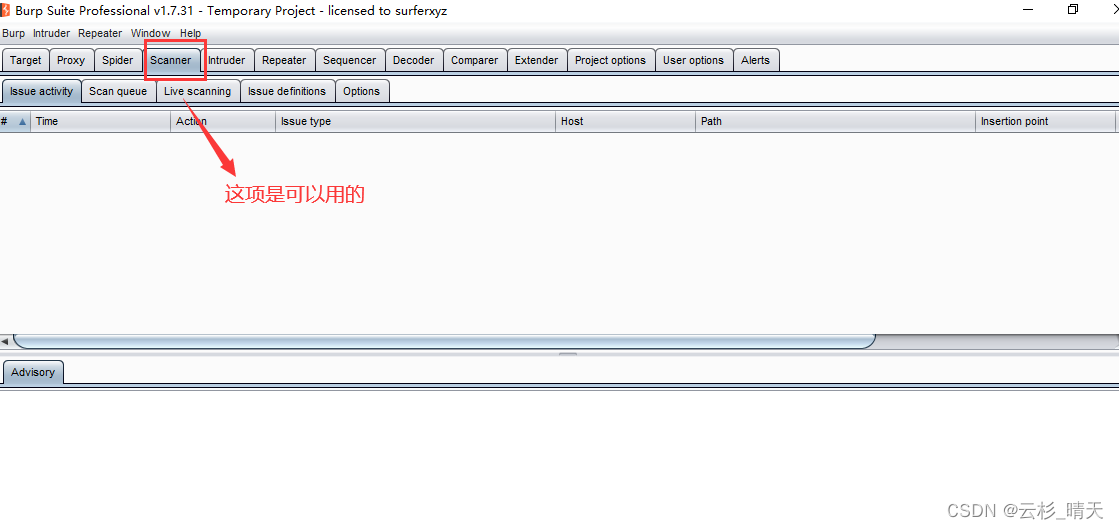Switch to the Target tab

click(x=26, y=60)
